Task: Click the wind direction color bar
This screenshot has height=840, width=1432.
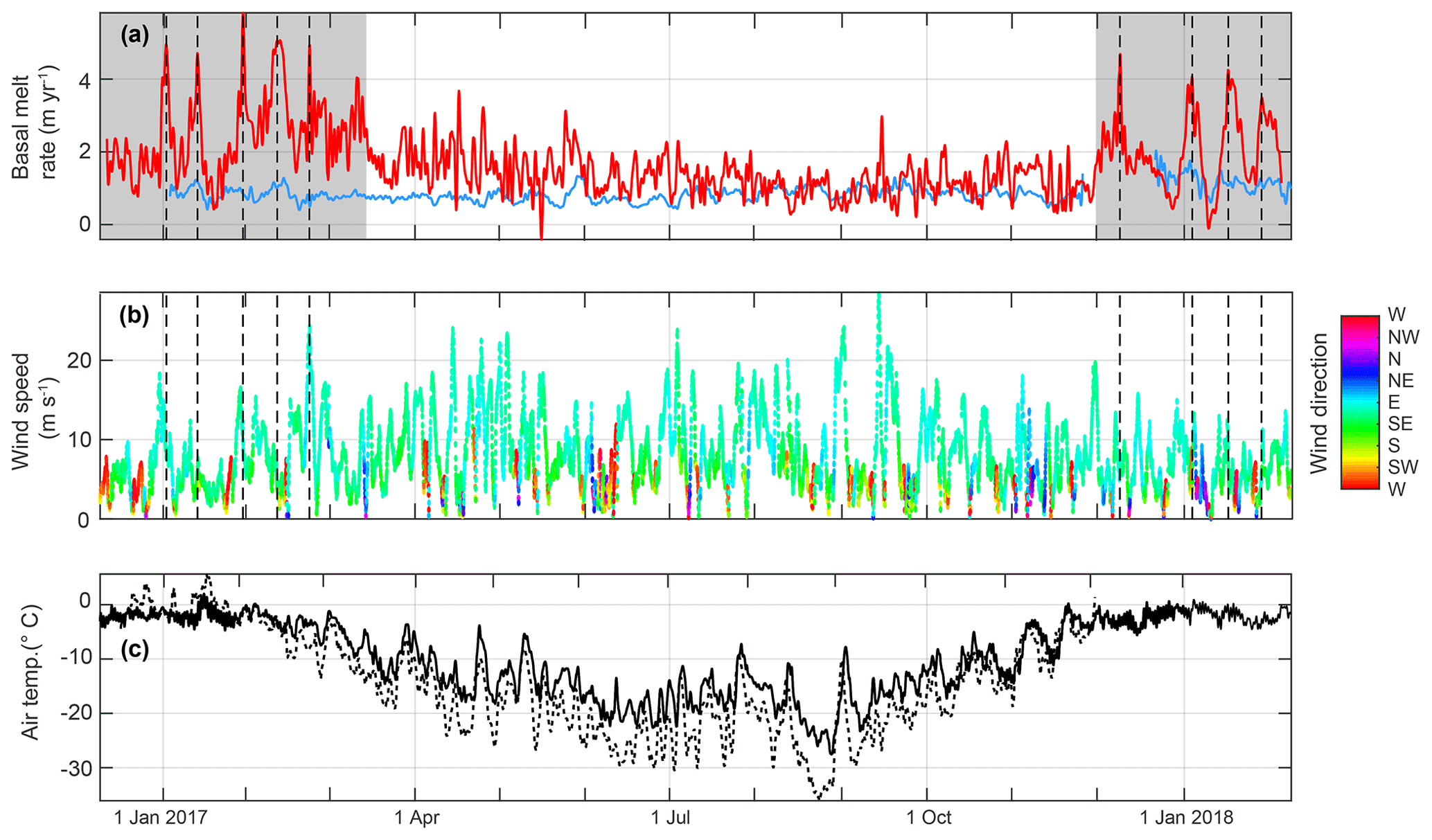Action: coord(1359,402)
